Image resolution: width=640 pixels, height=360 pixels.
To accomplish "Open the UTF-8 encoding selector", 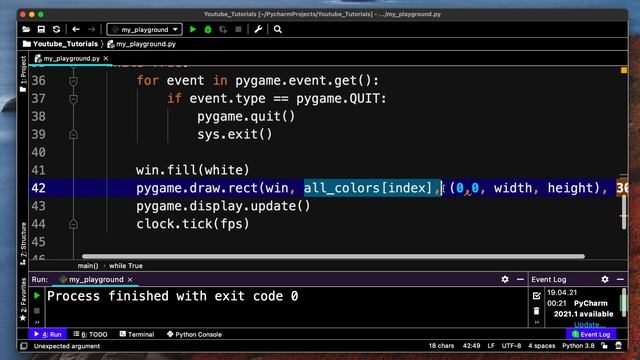I will pyautogui.click(x=511, y=346).
